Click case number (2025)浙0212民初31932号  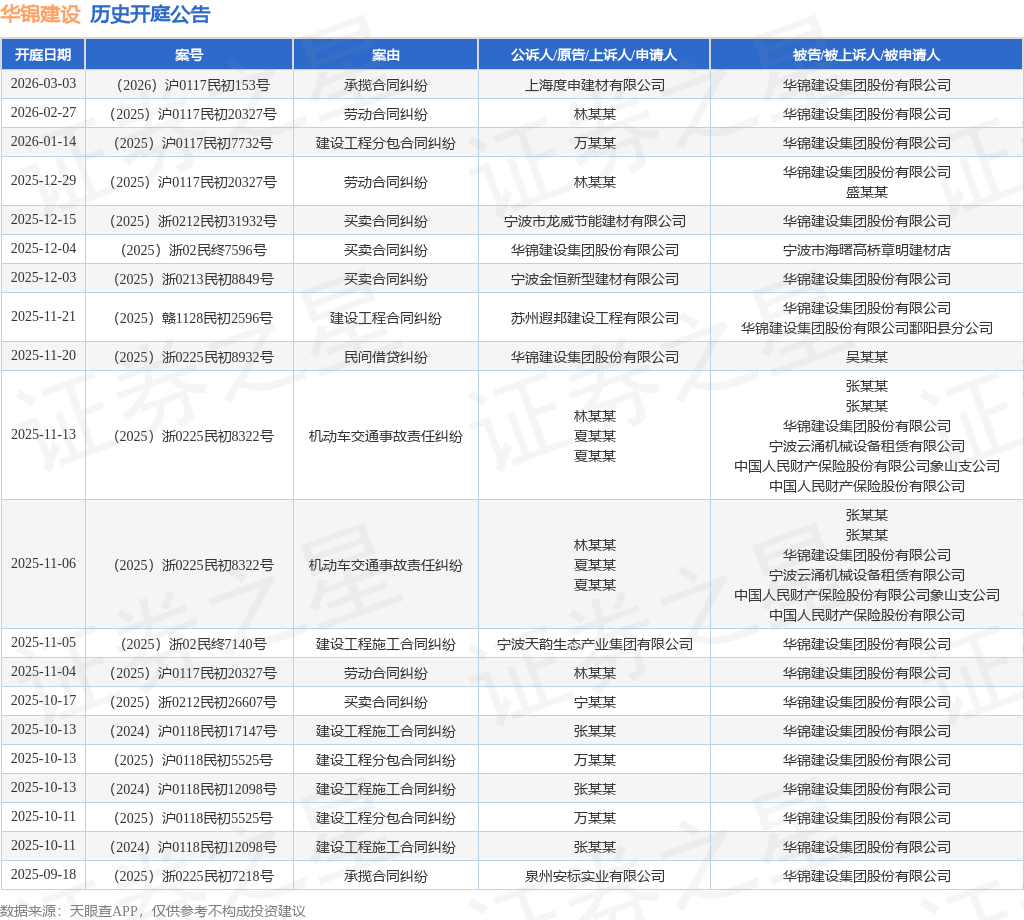click(x=193, y=221)
